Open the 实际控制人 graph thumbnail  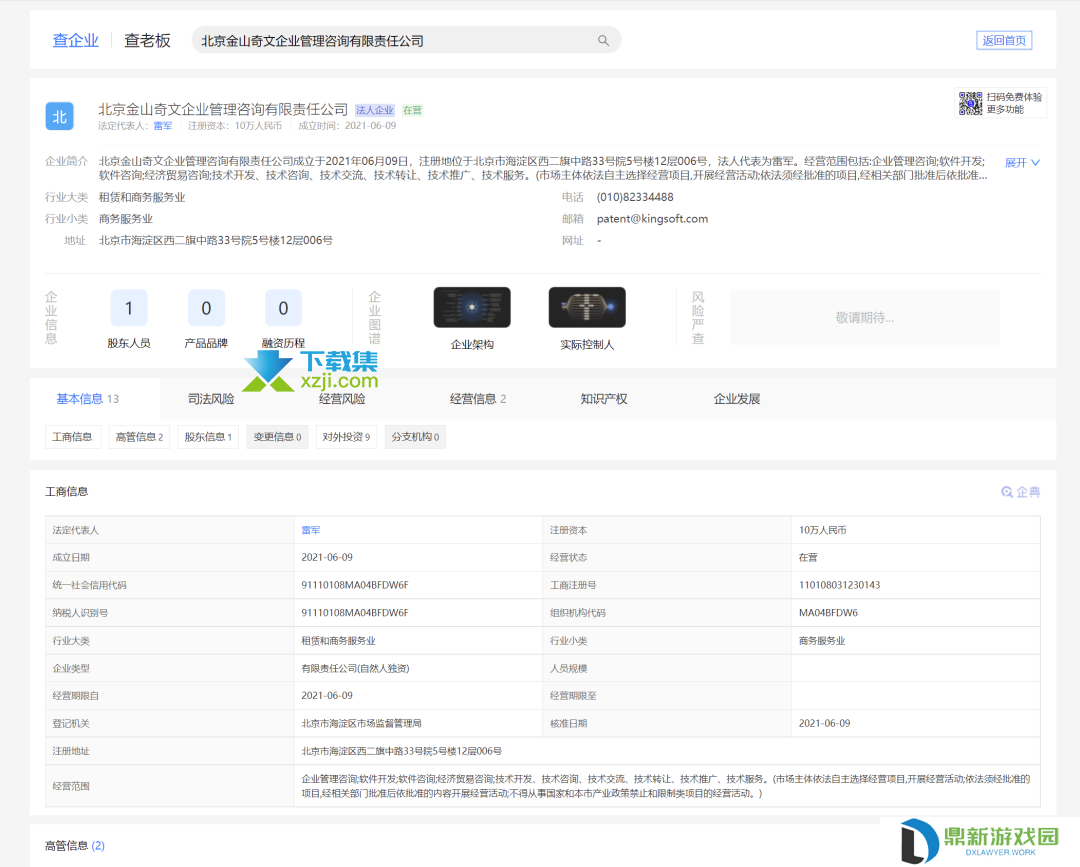pos(587,307)
